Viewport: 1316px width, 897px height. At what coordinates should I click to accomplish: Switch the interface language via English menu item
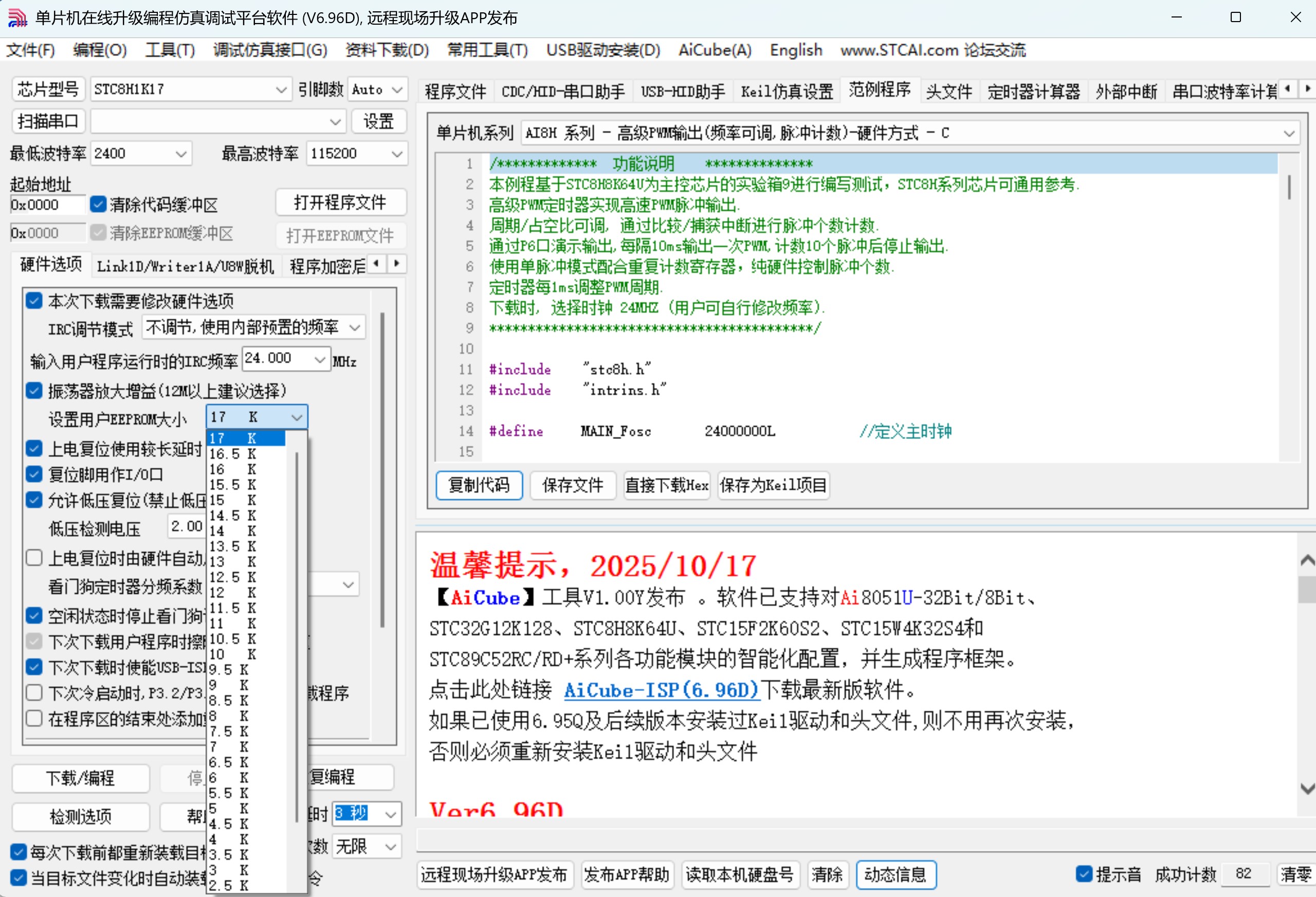[795, 50]
